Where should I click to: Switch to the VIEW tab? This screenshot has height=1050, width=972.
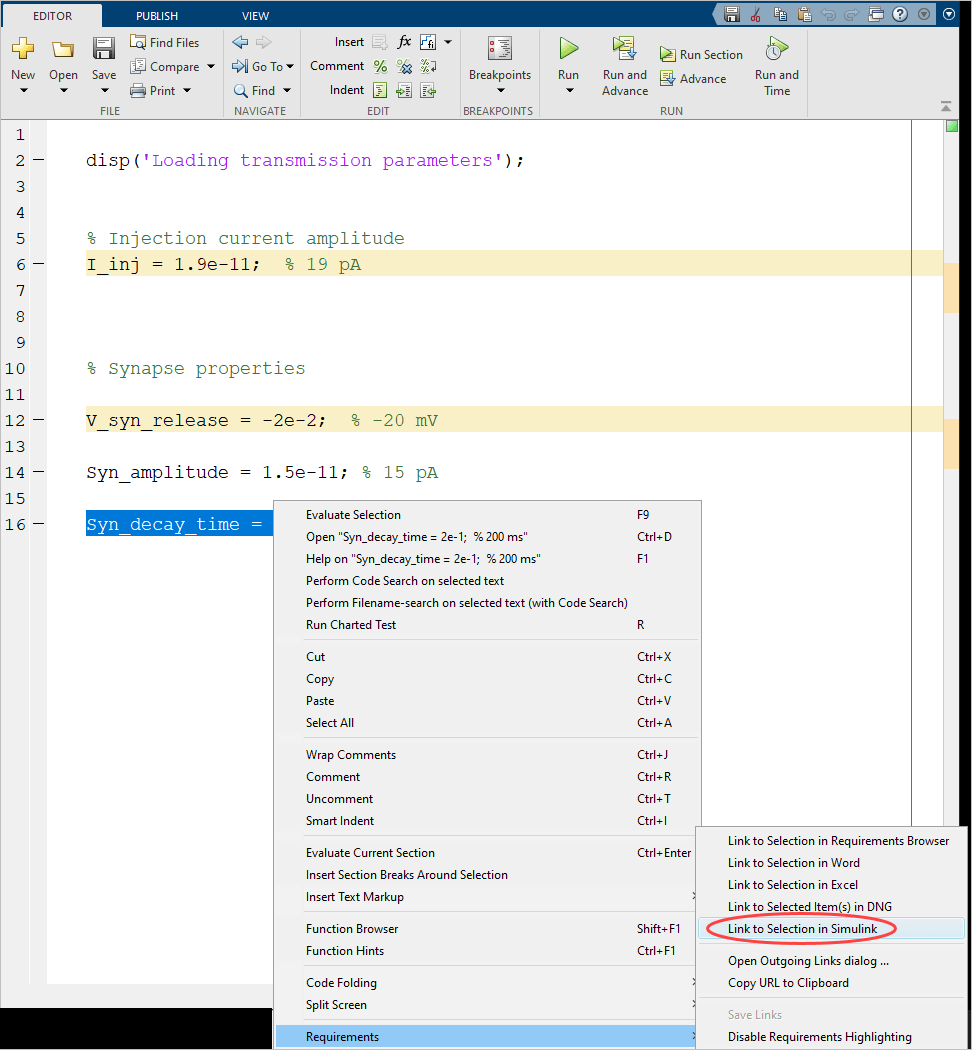click(x=255, y=16)
